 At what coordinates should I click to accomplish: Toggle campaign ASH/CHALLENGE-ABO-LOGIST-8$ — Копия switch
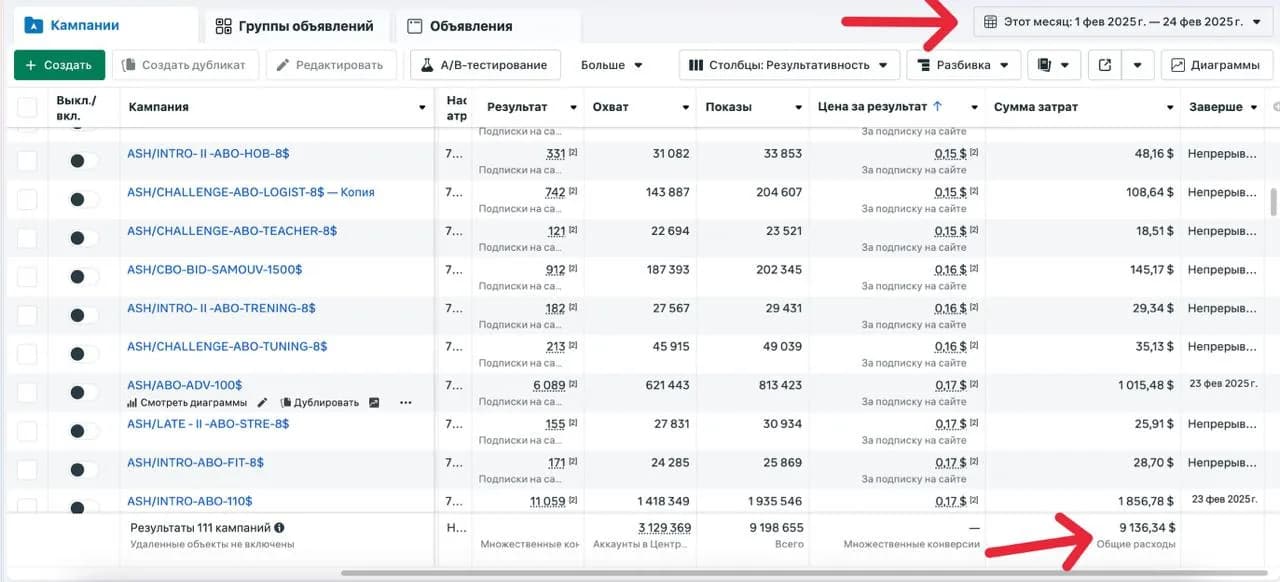84,199
